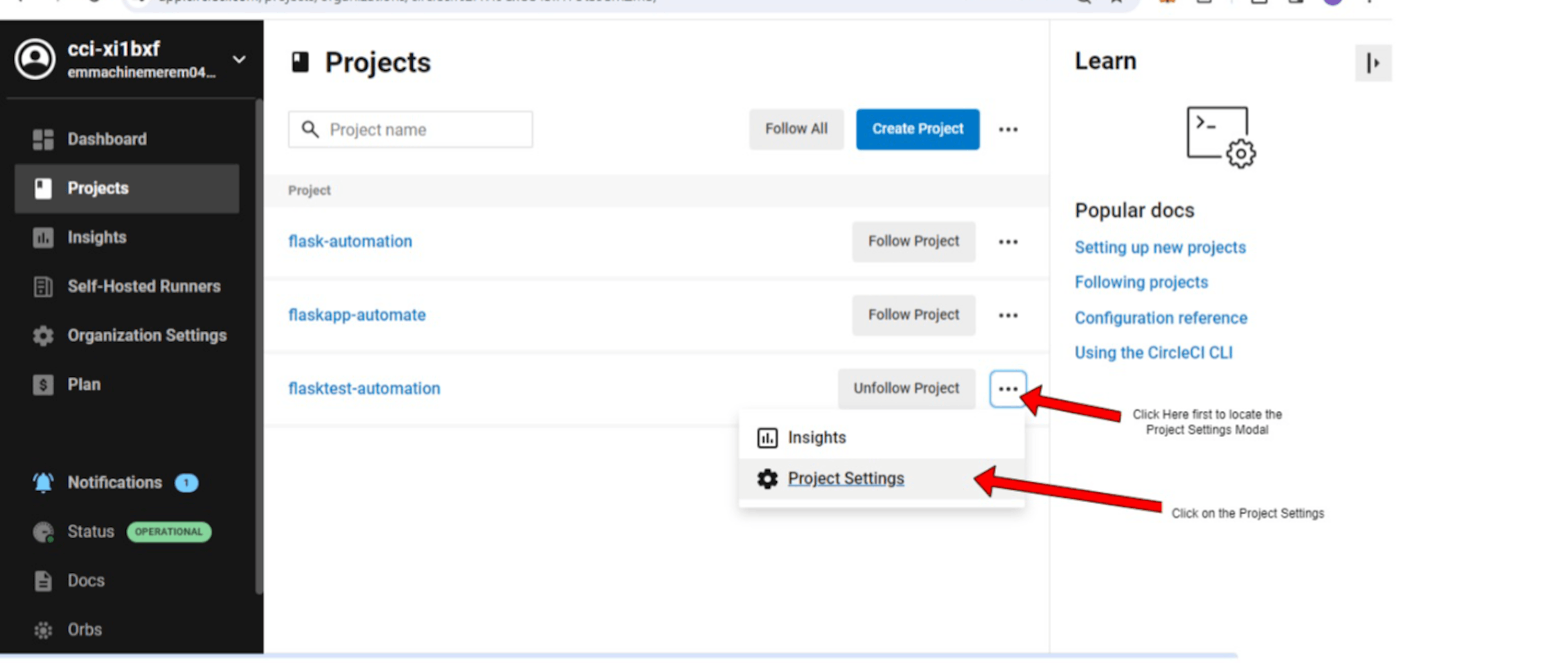This screenshot has width=1568, height=663.
Task: Open flask-automation more options menu
Action: tap(1008, 243)
